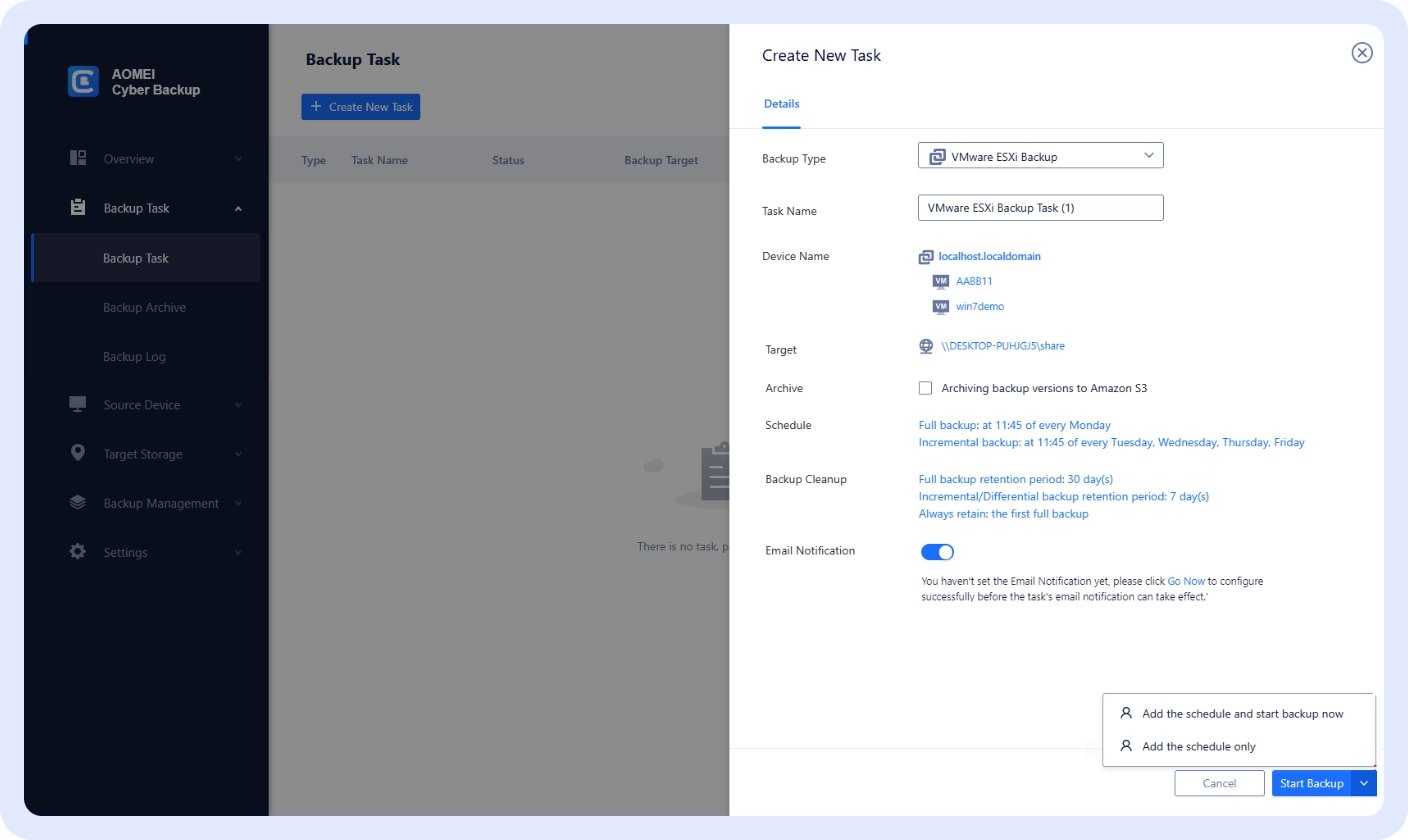Edit the full backup schedule line
Viewport: 1408px width, 840px height.
tap(1015, 425)
